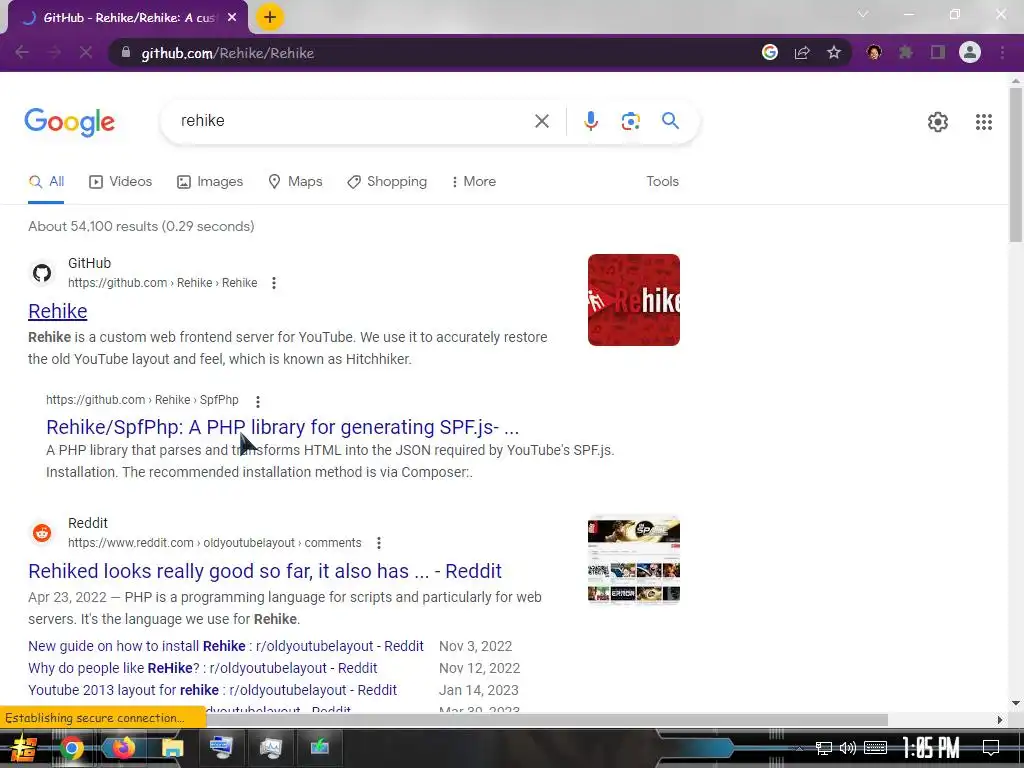
Task: Click the 1:05 PM clock
Action: (x=931, y=748)
